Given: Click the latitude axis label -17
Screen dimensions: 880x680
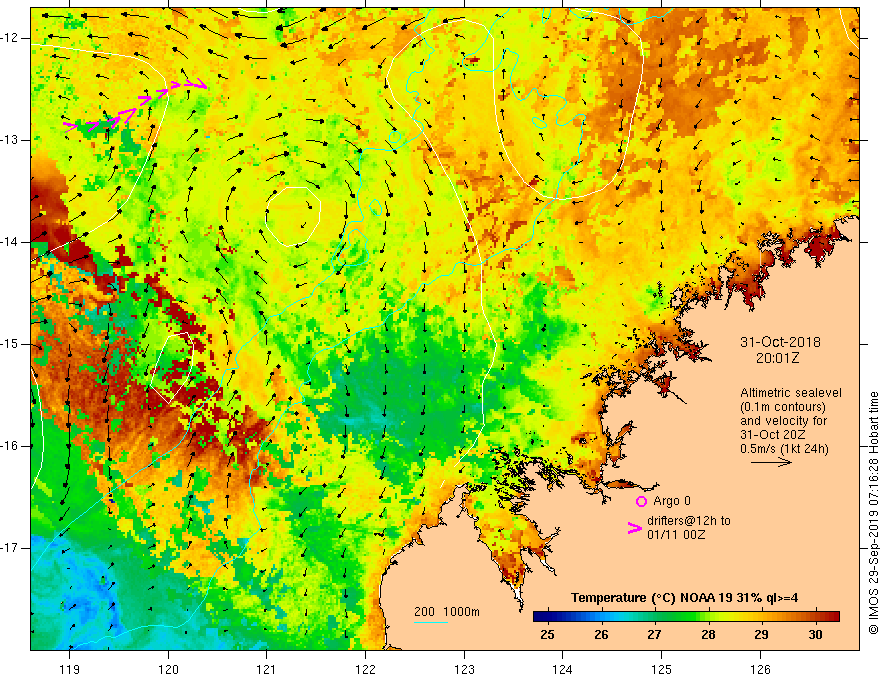Looking at the screenshot, I should point(10,548).
